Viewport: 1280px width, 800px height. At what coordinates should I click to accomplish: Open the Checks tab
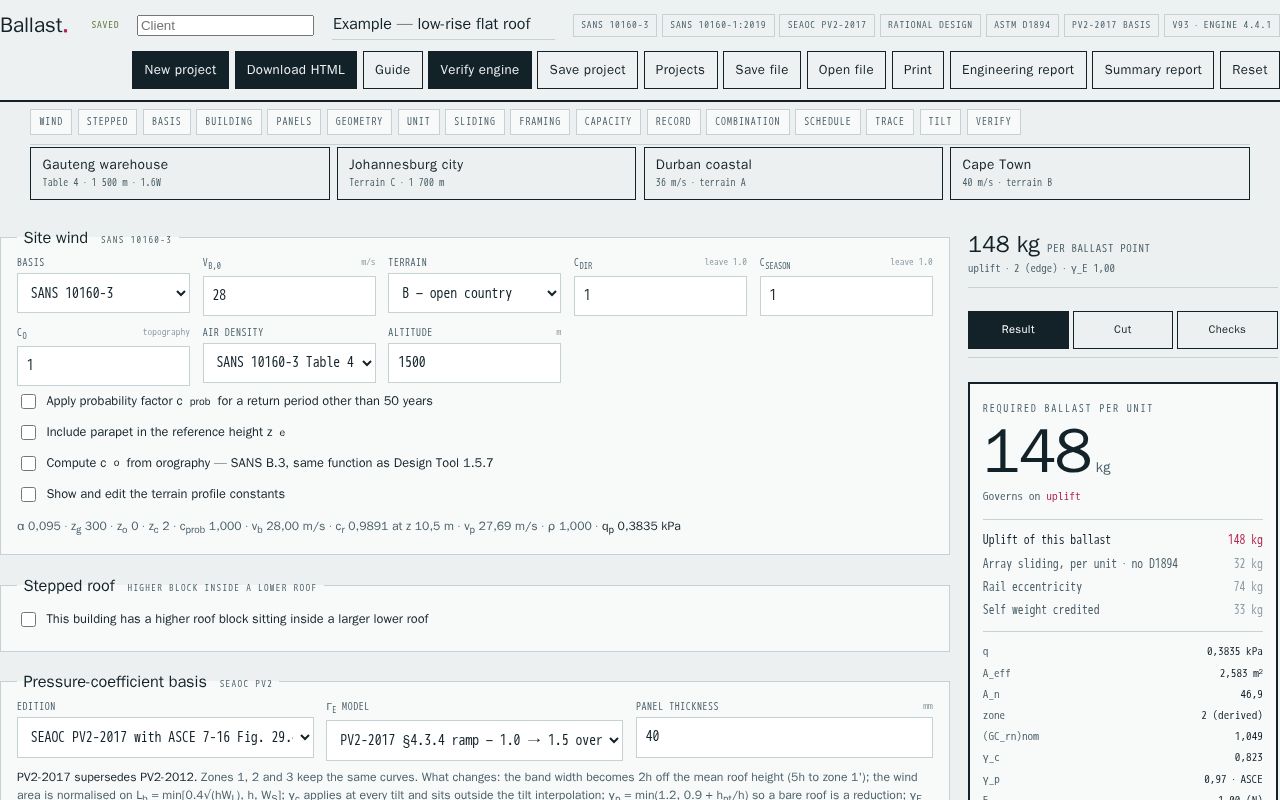(1227, 329)
